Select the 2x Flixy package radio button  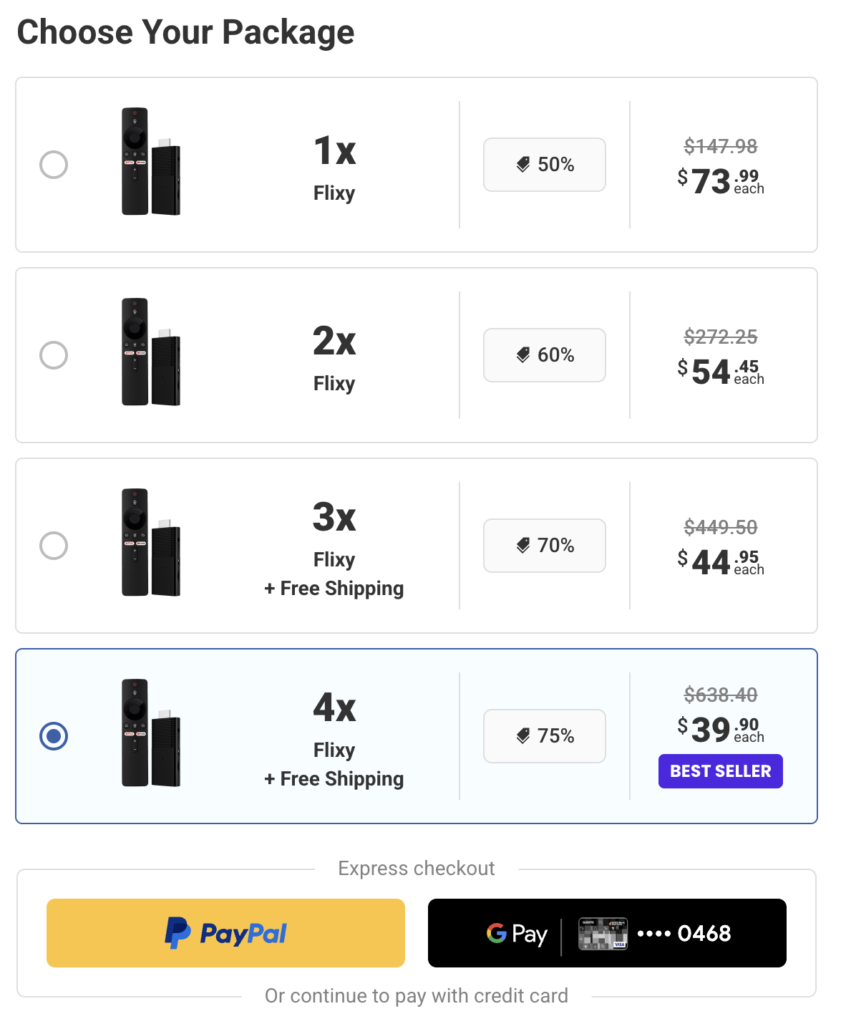point(53,355)
